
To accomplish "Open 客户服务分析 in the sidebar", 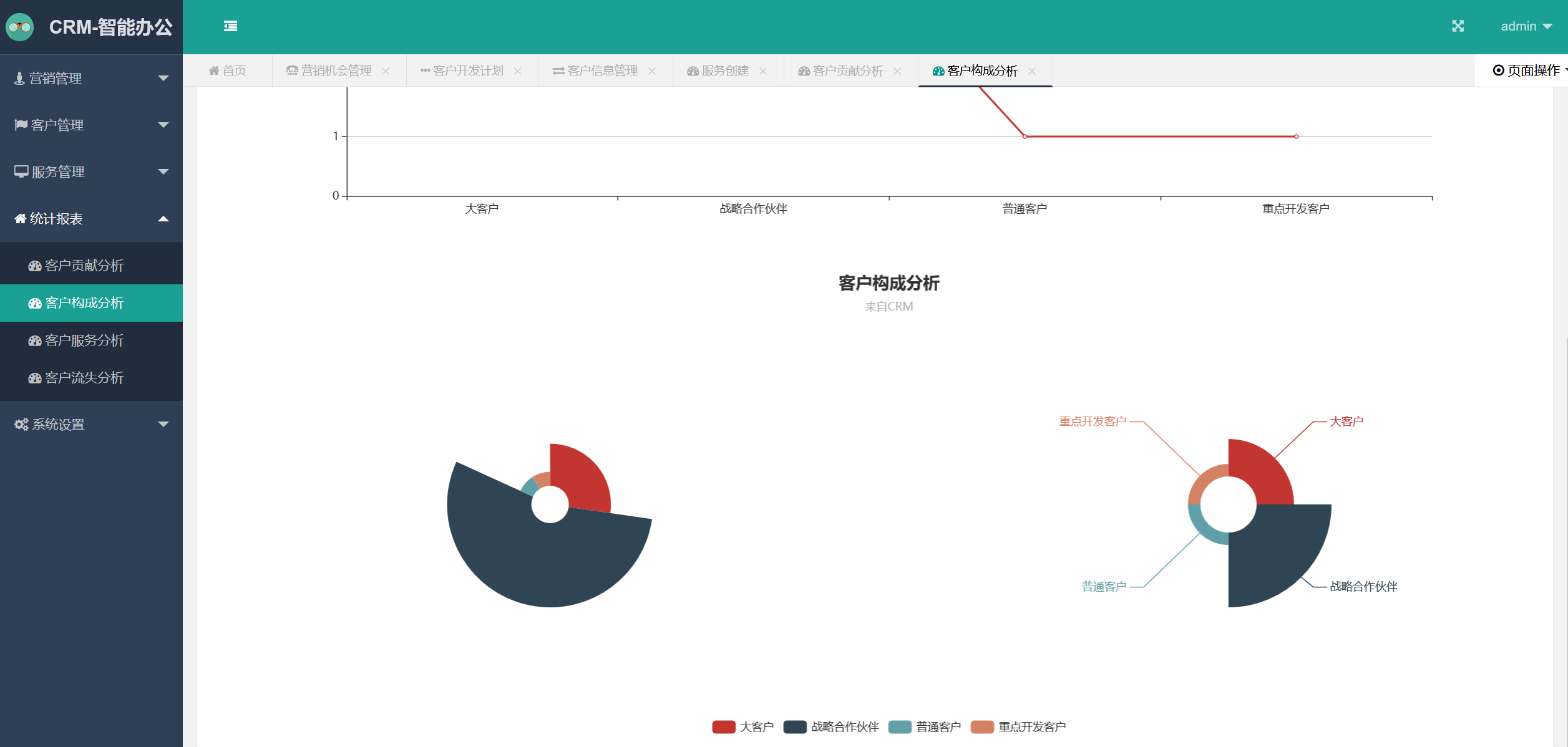I will tap(84, 340).
